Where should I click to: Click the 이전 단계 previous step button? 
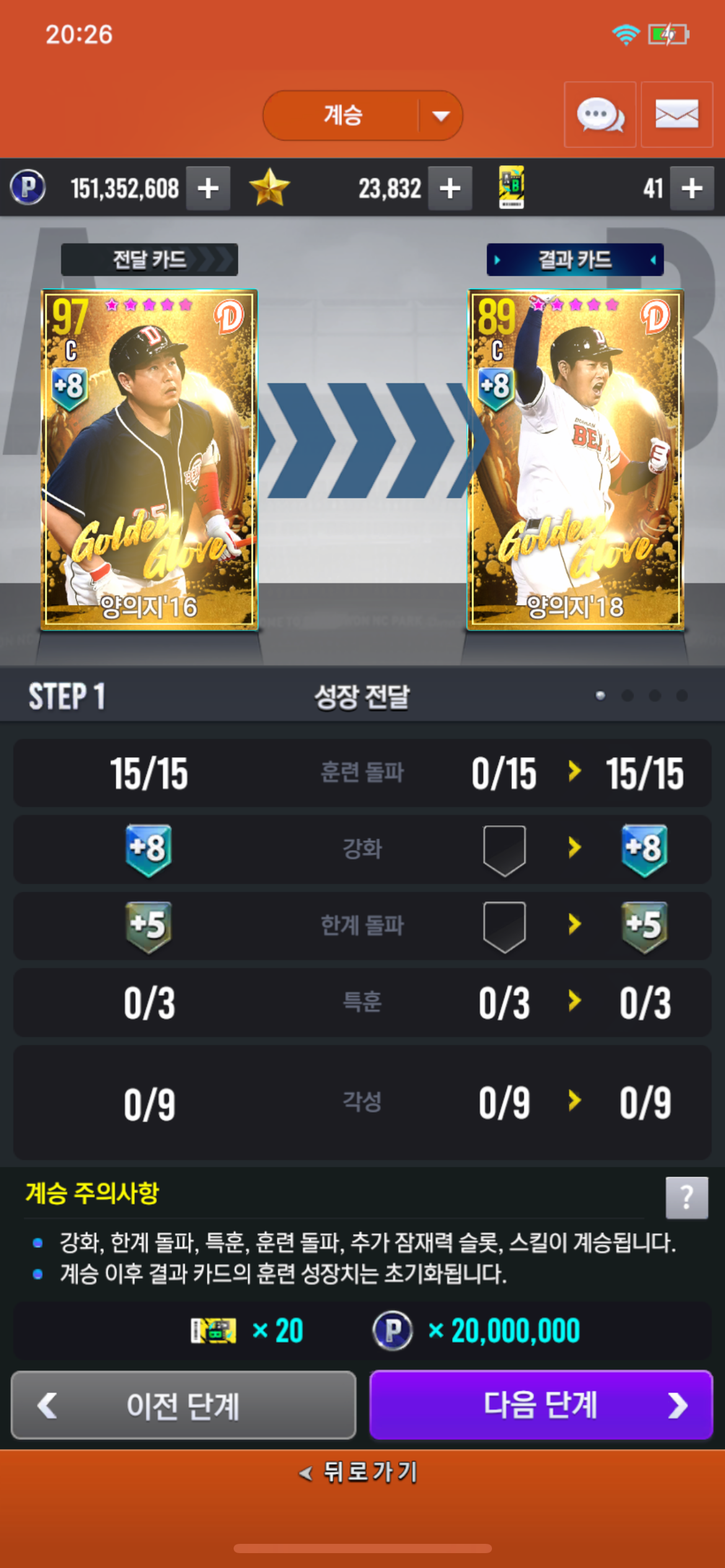pyautogui.click(x=183, y=1405)
